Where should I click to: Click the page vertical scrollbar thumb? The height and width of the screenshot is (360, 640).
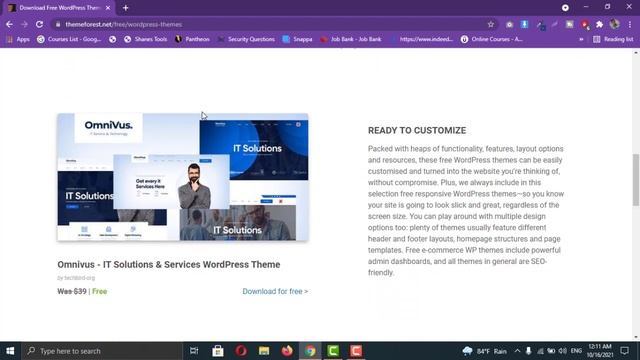click(x=636, y=180)
